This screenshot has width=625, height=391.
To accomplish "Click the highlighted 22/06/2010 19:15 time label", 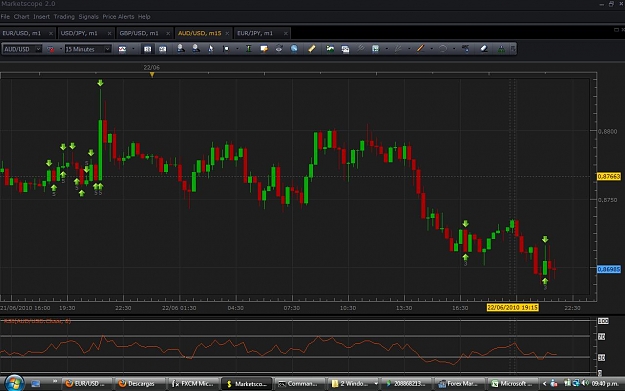I will pos(513,307).
